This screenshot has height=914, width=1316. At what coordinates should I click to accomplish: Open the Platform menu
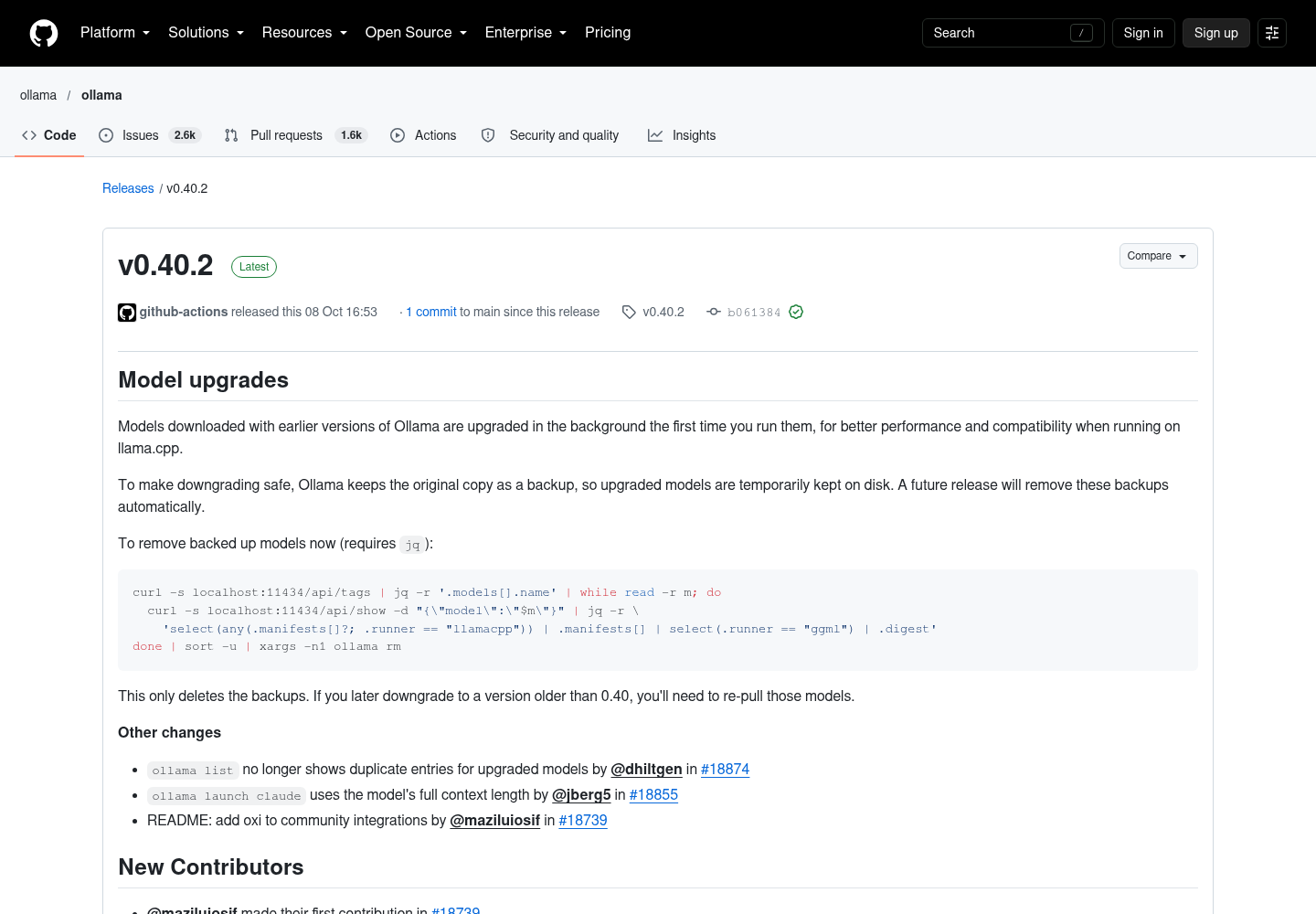pyautogui.click(x=115, y=33)
